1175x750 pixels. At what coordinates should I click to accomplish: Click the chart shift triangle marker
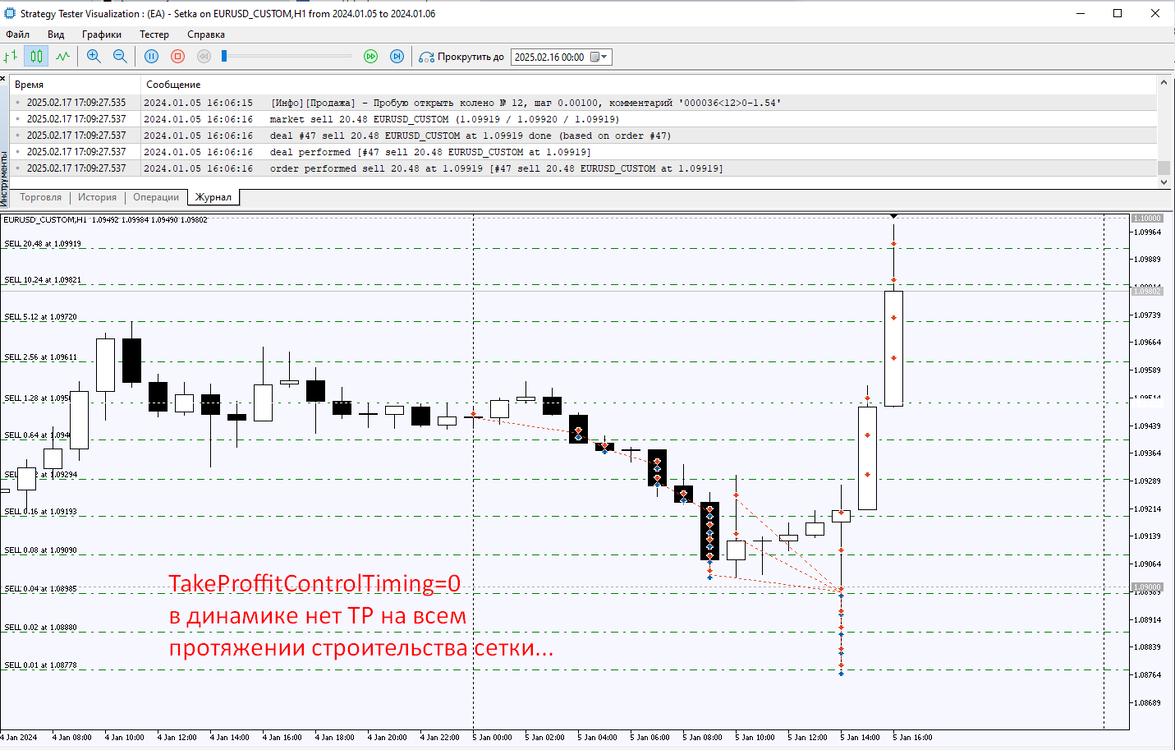point(893,217)
